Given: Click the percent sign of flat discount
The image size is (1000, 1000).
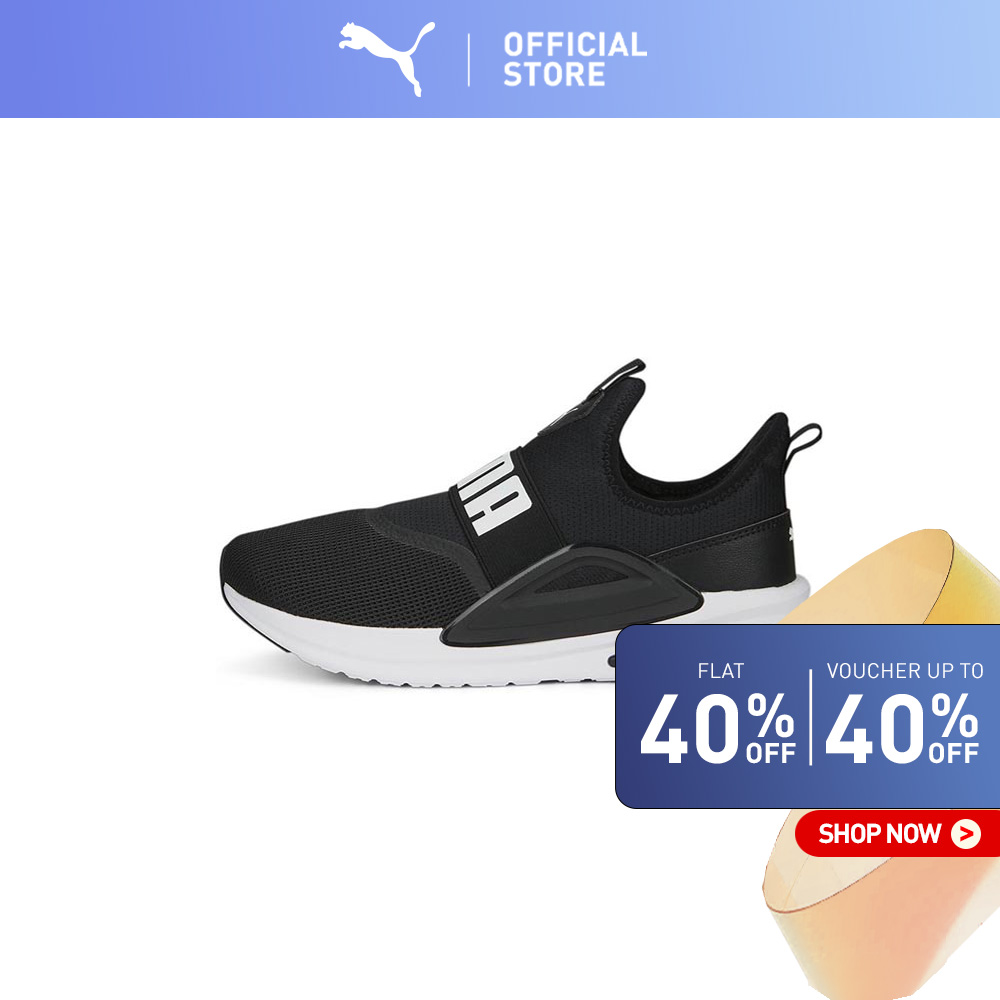Looking at the screenshot, I should tap(770, 715).
